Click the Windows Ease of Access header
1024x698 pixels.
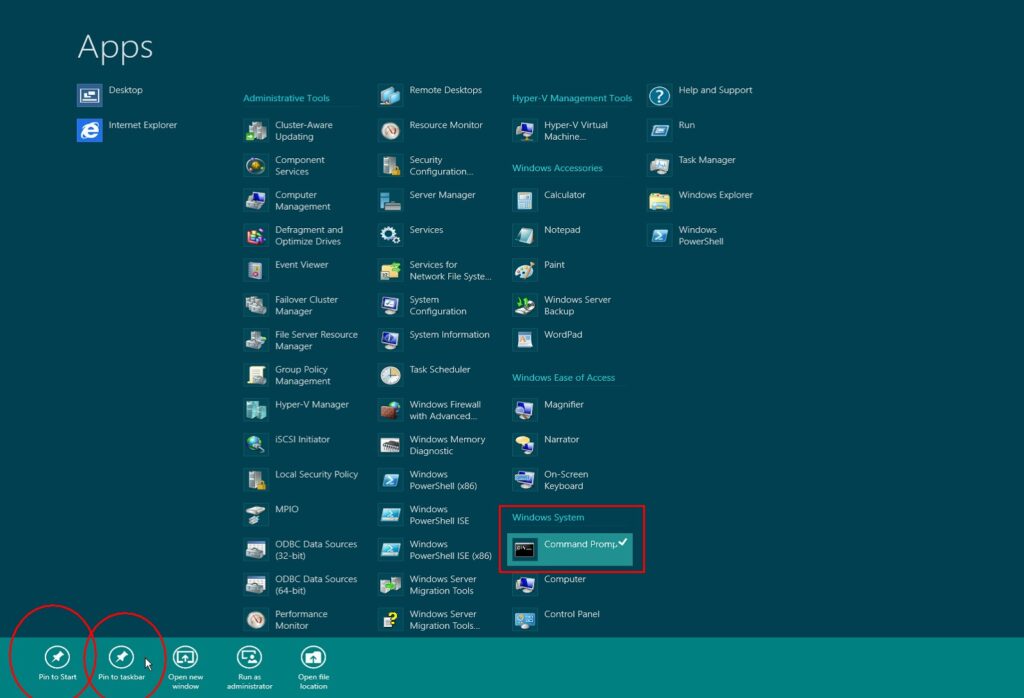point(564,377)
